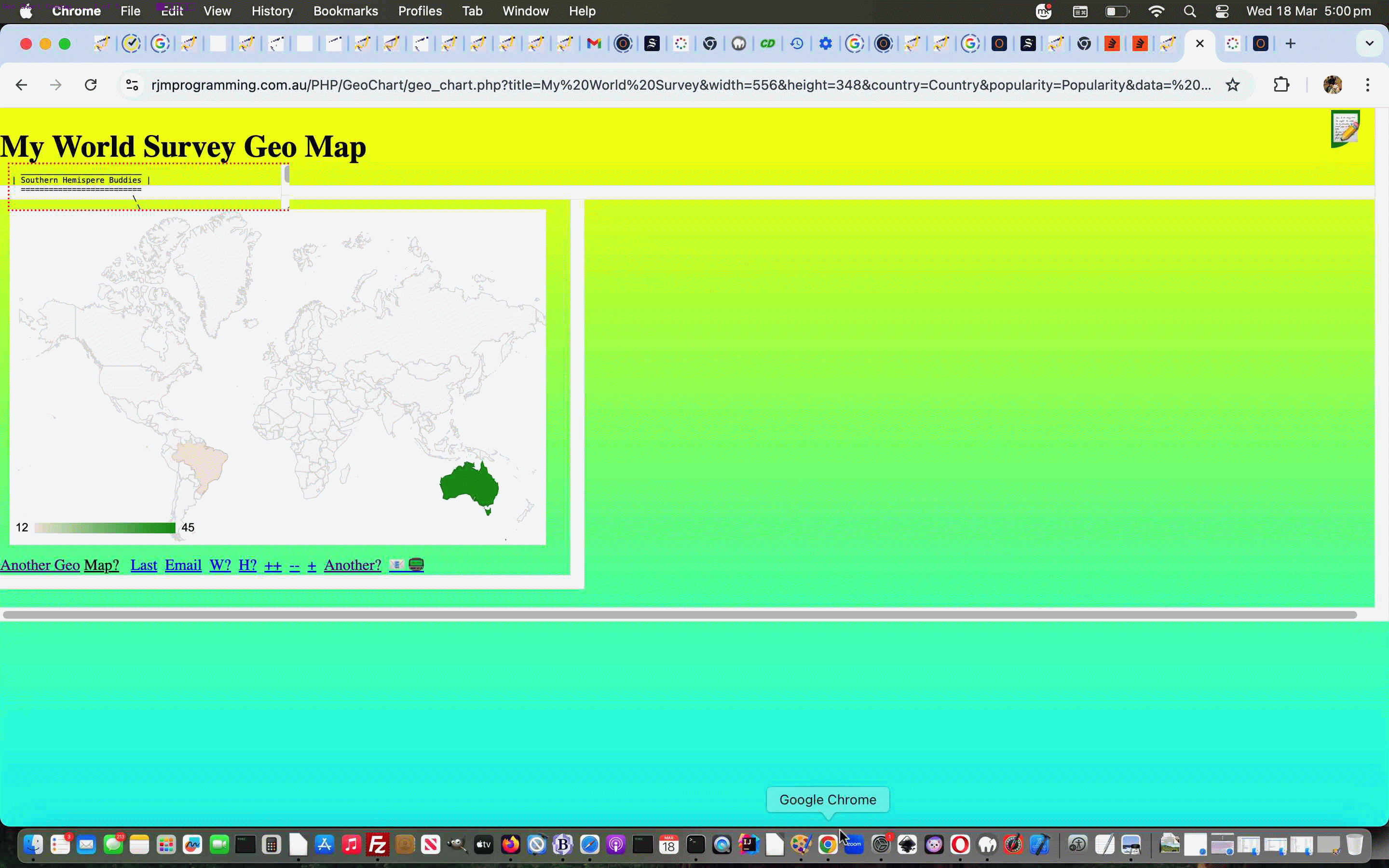The width and height of the screenshot is (1389, 868).
Task: Open the browser extensions puzzle icon
Action: click(1280, 84)
